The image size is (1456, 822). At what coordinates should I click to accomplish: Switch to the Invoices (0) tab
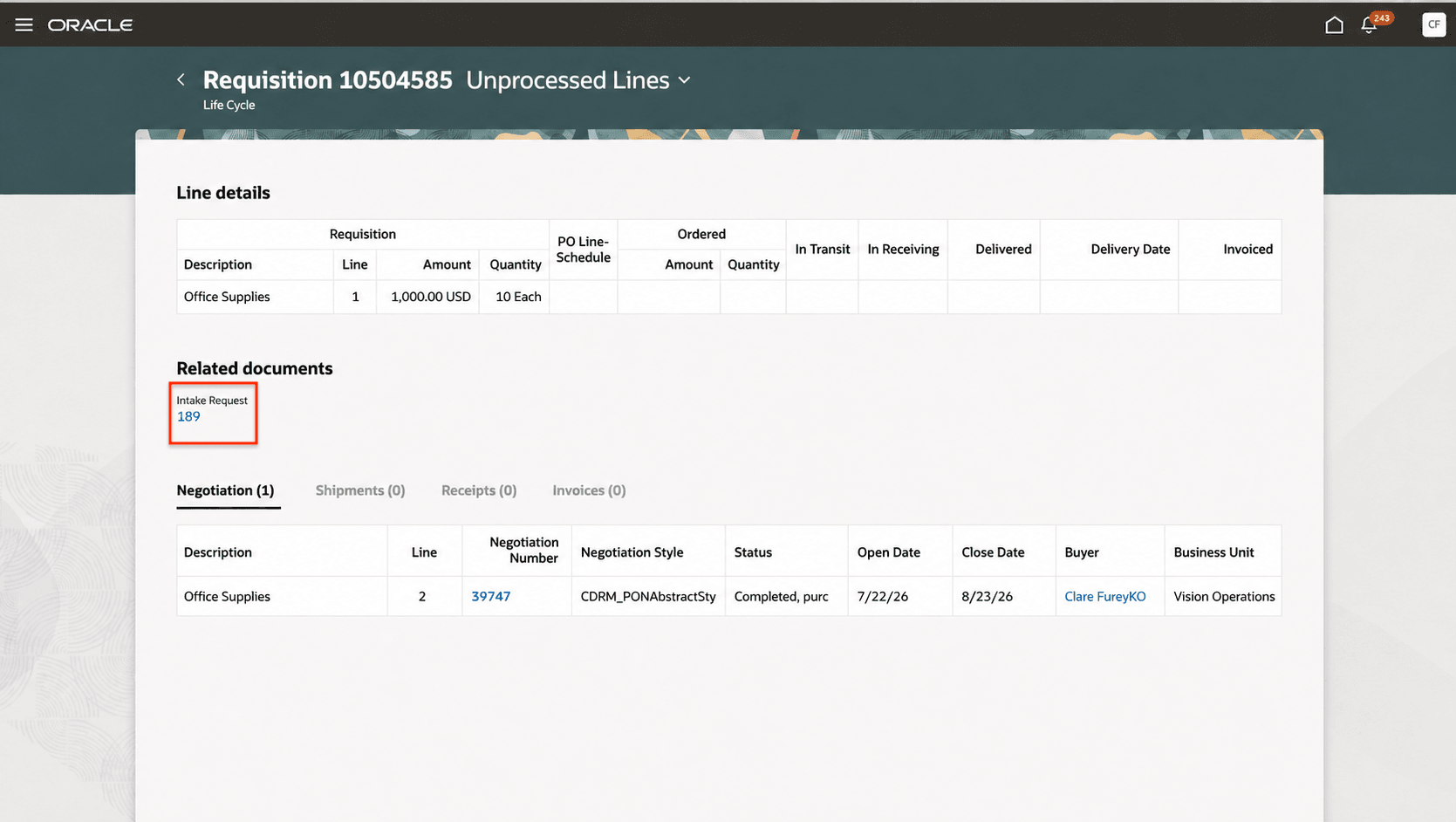(x=589, y=490)
